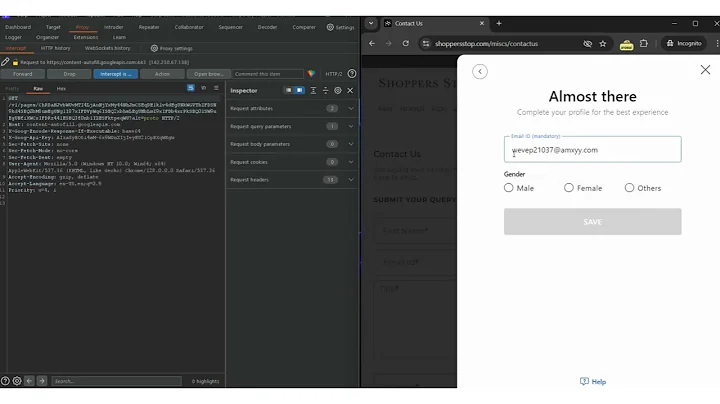Expand Request cookies section
This screenshot has height=404, width=720.
click(x=351, y=162)
